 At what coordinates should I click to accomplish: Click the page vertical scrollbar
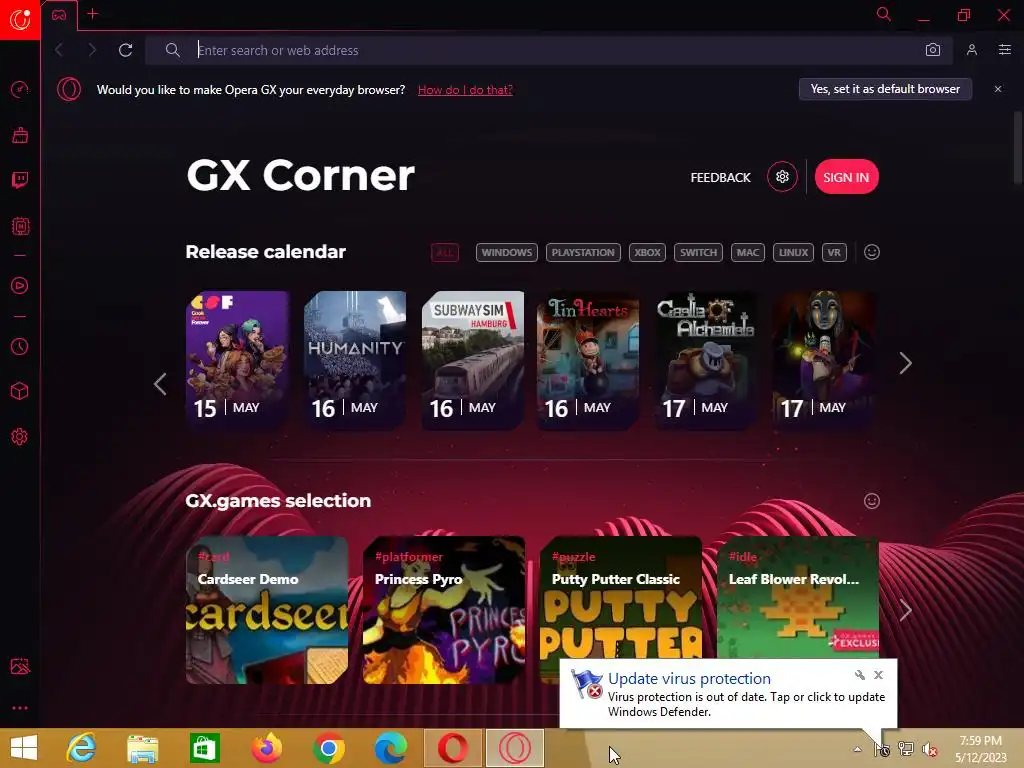coord(1017,147)
